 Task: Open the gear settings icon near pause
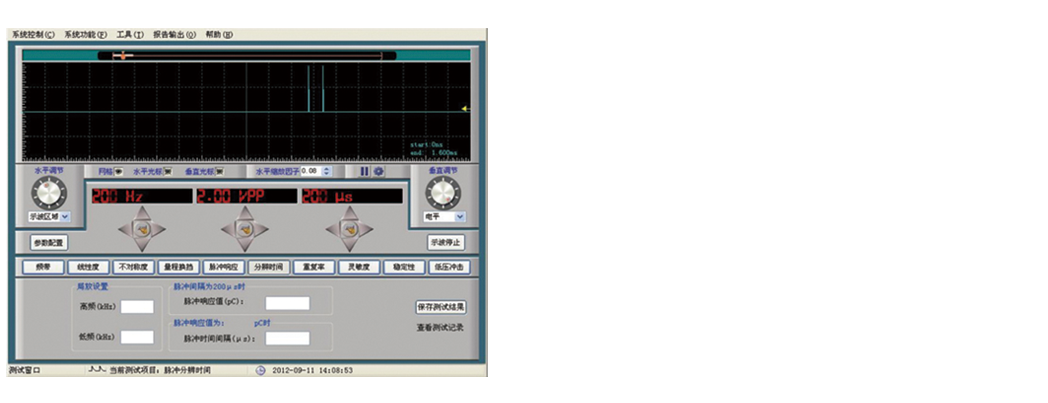(378, 171)
